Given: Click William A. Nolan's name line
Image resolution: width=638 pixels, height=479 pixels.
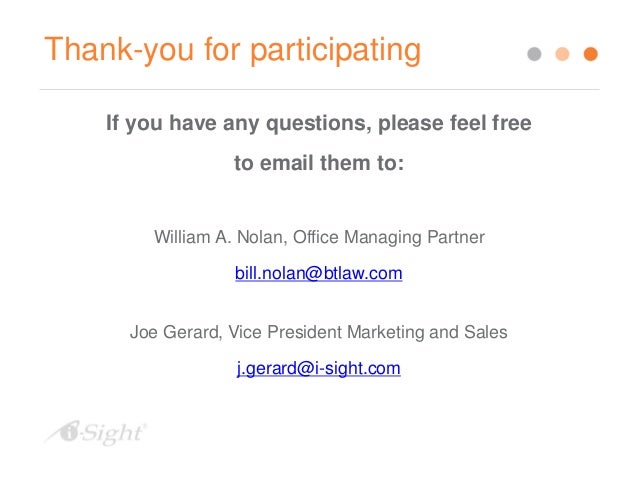Looking at the screenshot, I should pyautogui.click(x=319, y=237).
